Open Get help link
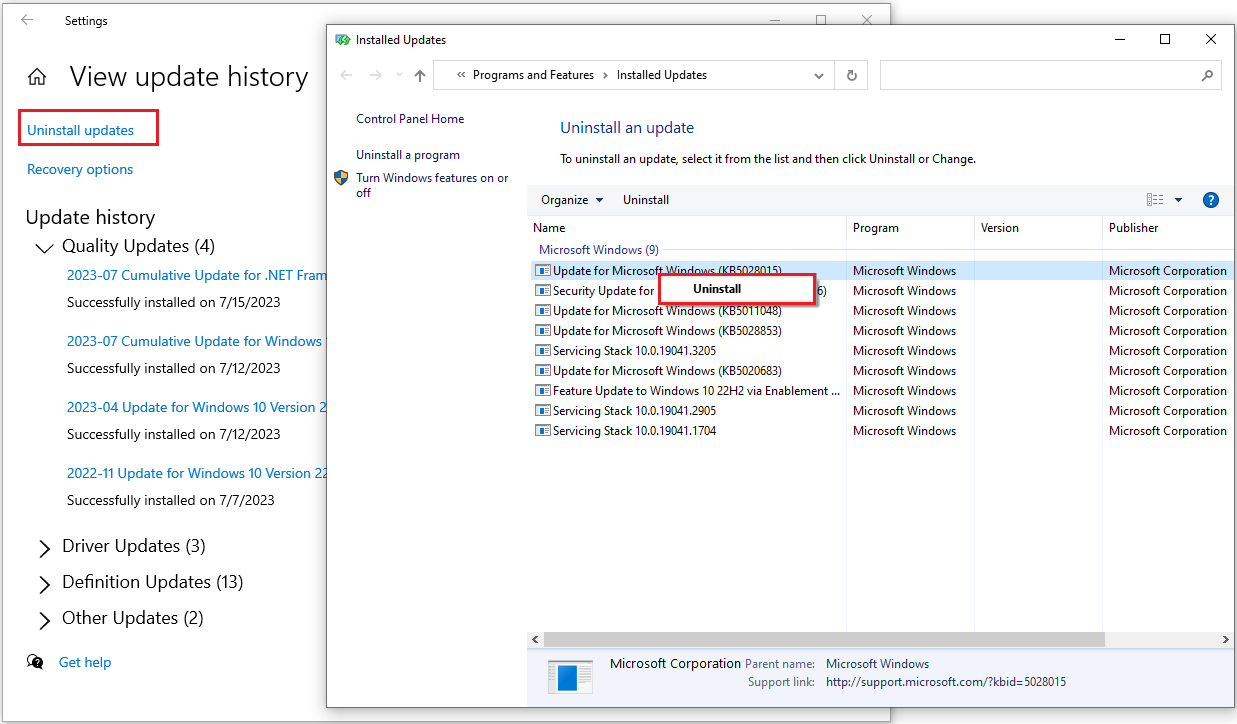This screenshot has height=724, width=1237. pos(85,662)
